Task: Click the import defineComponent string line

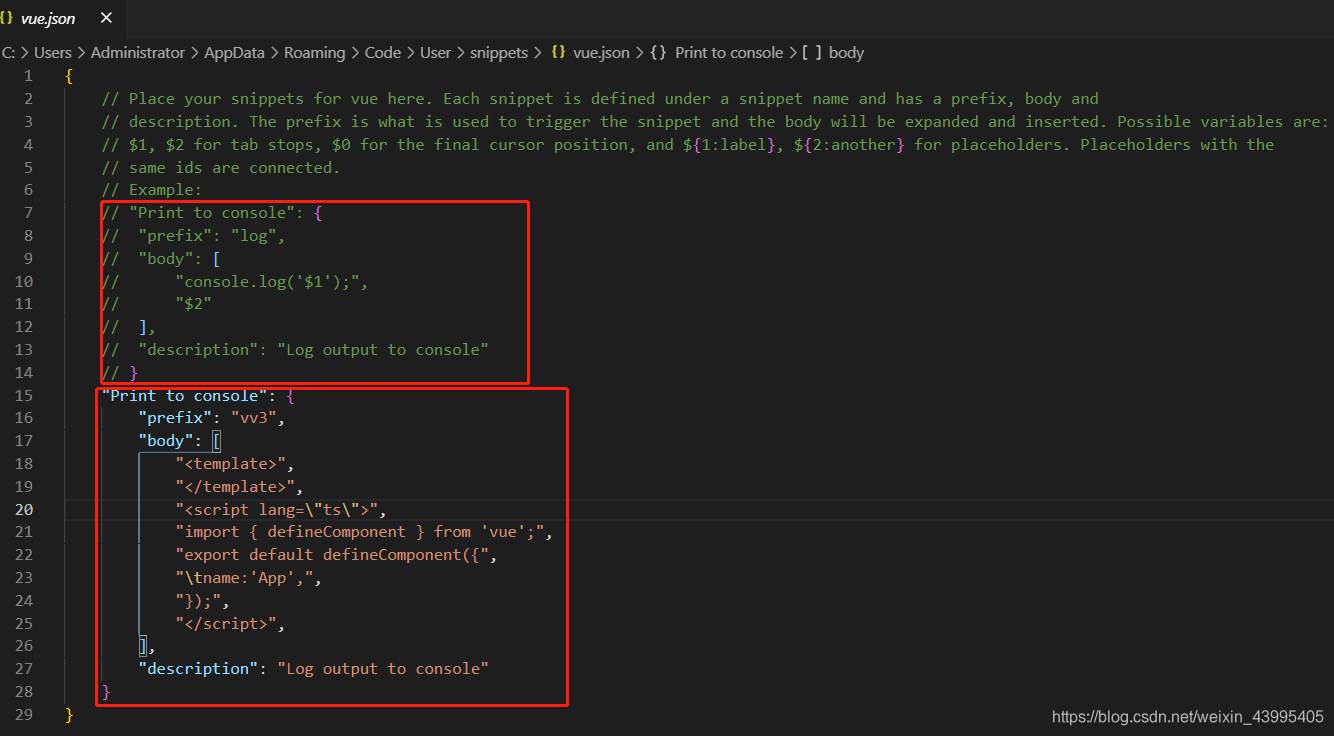Action: 363,532
